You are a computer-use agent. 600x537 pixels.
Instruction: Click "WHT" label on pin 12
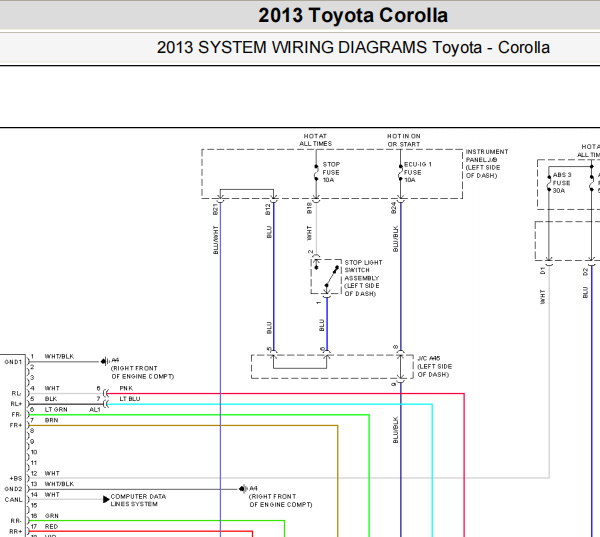[52, 474]
